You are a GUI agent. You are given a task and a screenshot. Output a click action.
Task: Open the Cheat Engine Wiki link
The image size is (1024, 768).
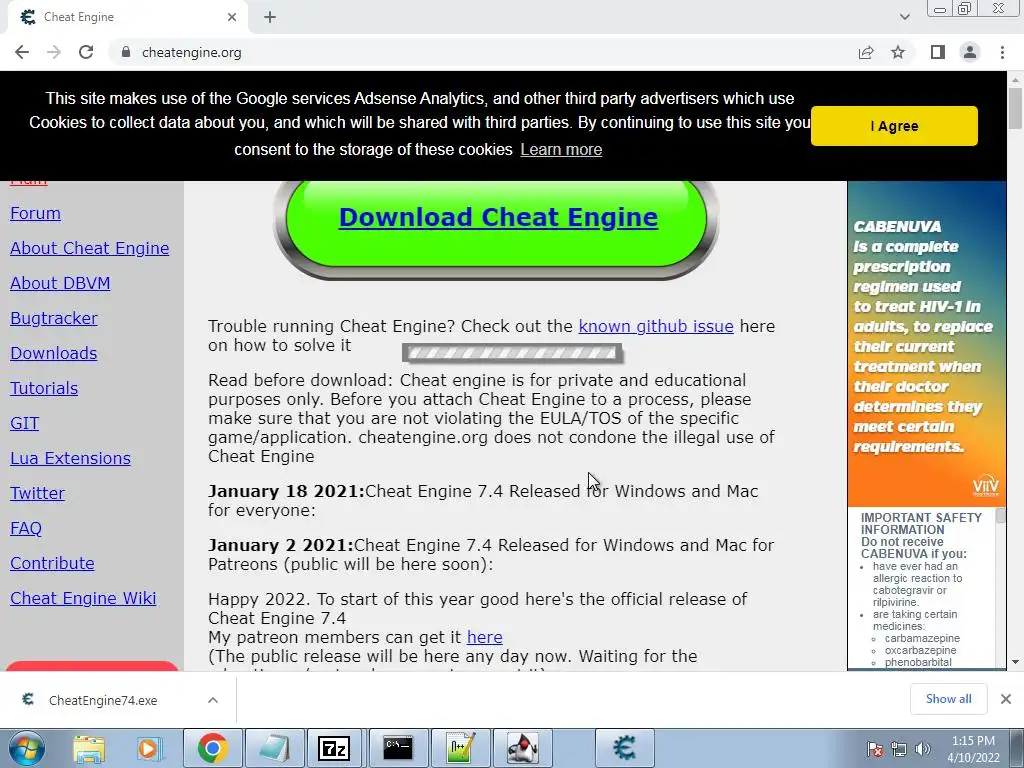[x=83, y=598]
